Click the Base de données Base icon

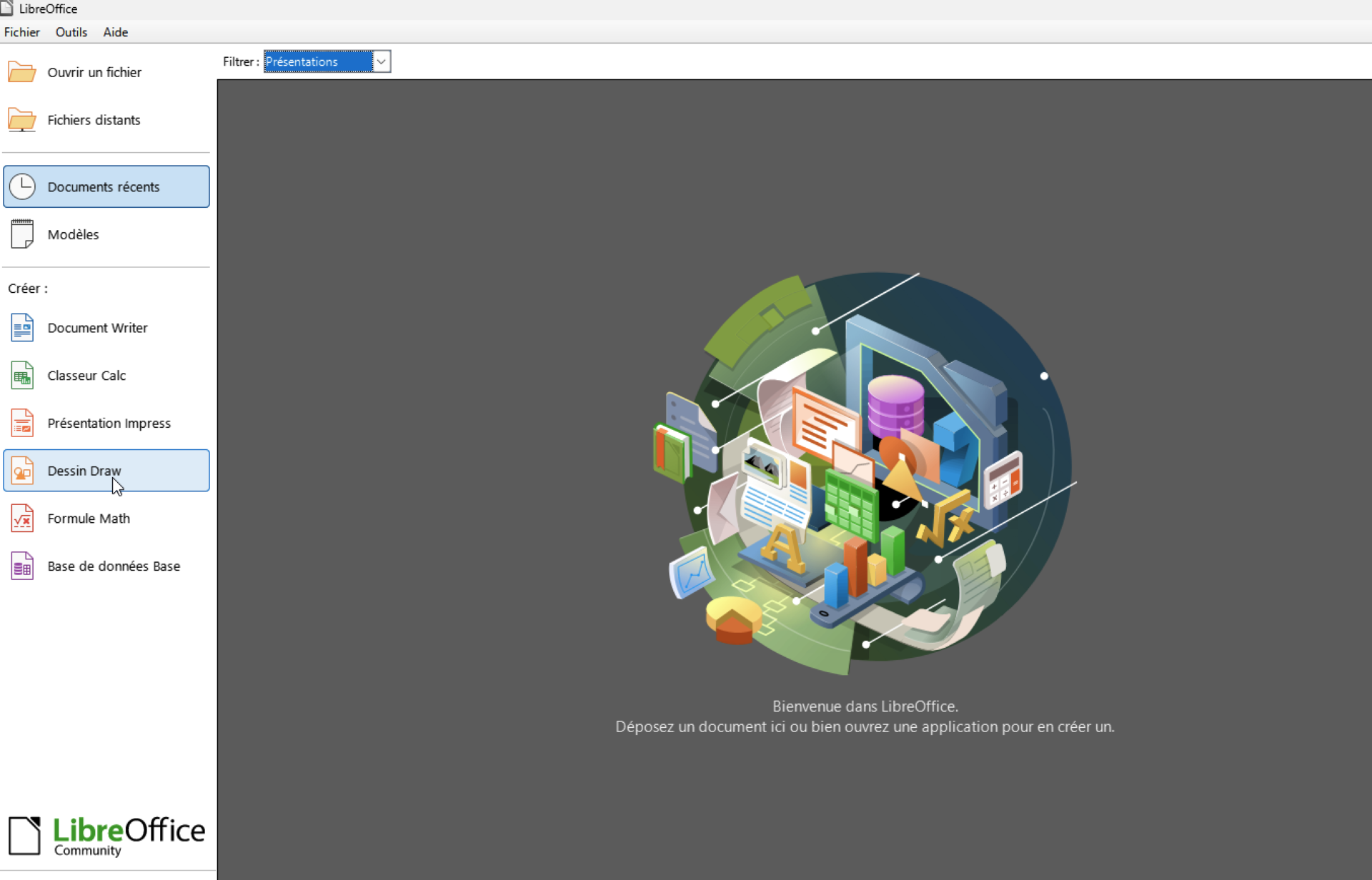(x=22, y=566)
